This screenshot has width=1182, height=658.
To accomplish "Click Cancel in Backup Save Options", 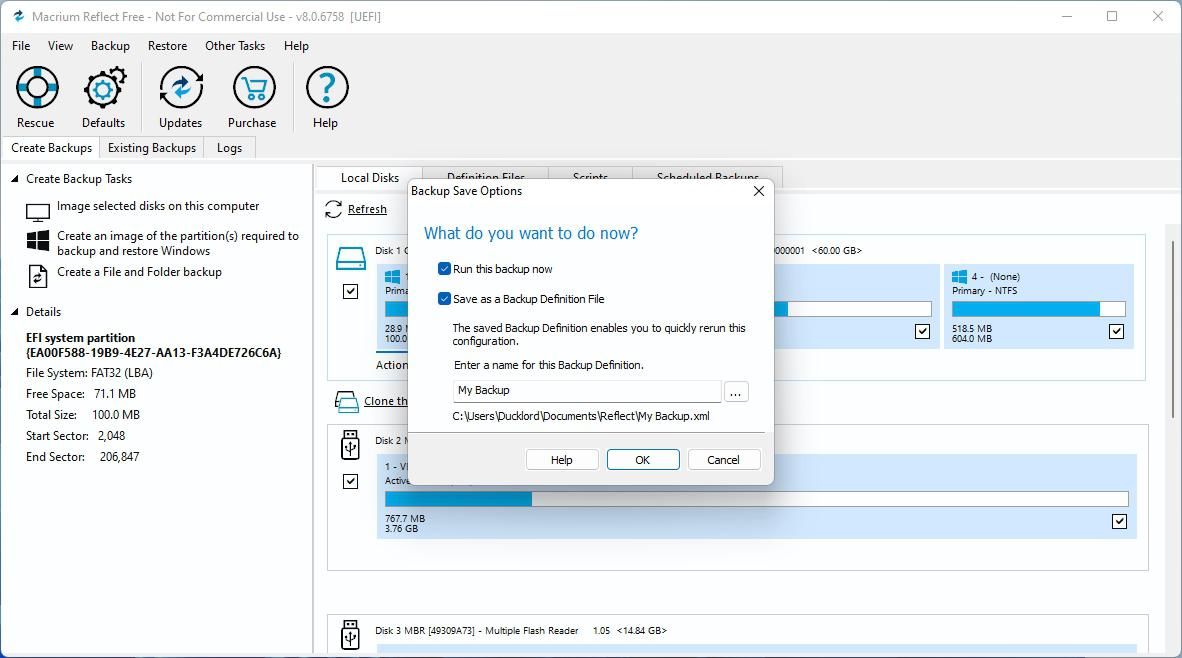I will click(724, 460).
